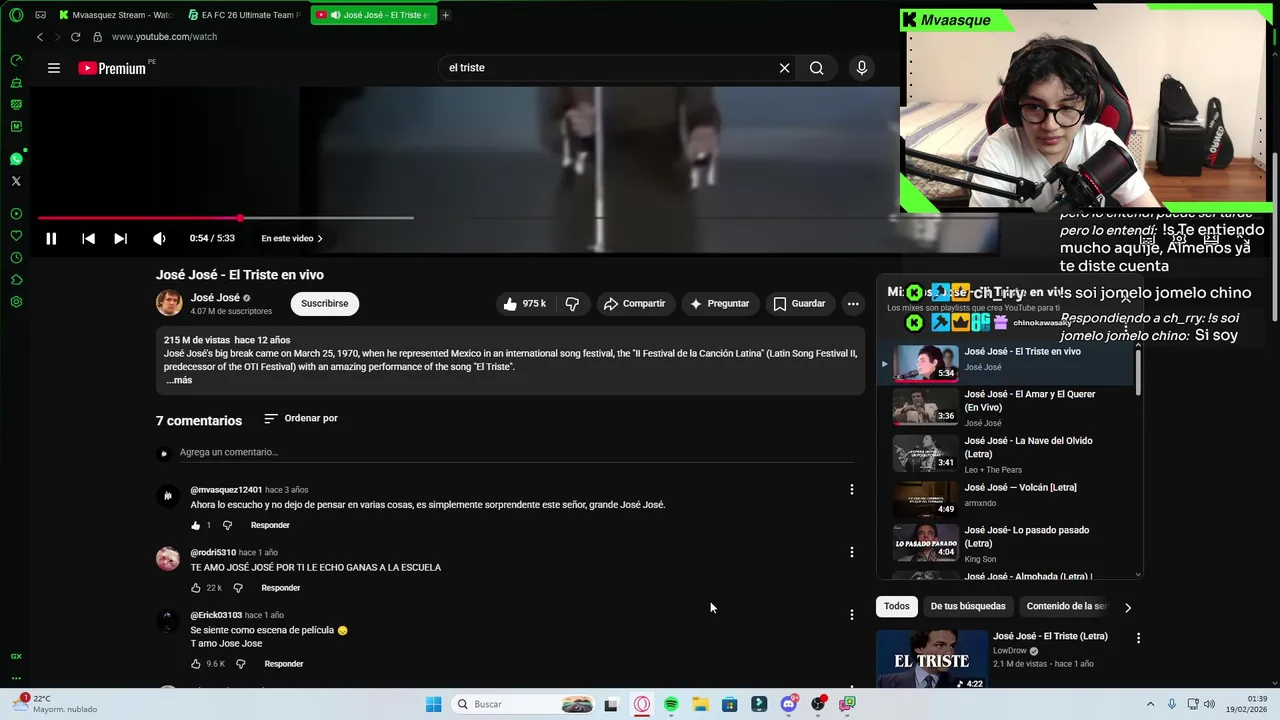Reply to the @rodri5310 comment
The height and width of the screenshot is (720, 1280).
pyautogui.click(x=281, y=588)
